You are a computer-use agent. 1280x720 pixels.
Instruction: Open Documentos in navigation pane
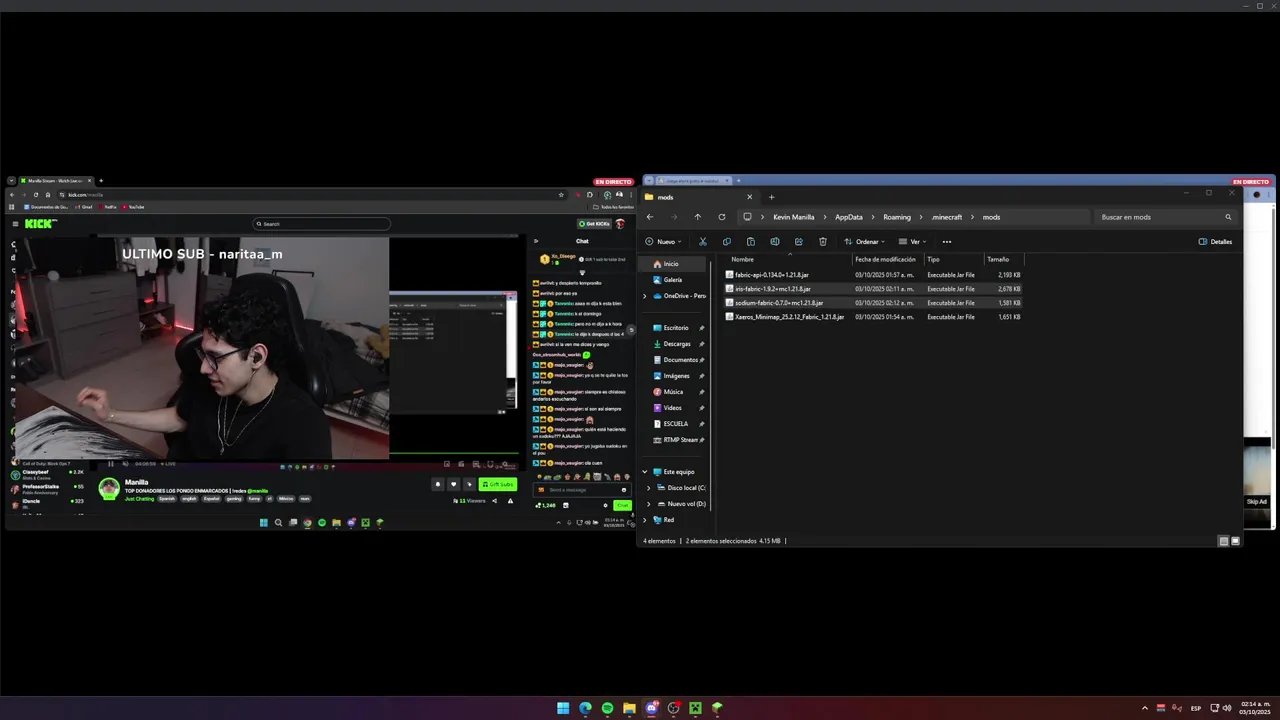(x=680, y=360)
